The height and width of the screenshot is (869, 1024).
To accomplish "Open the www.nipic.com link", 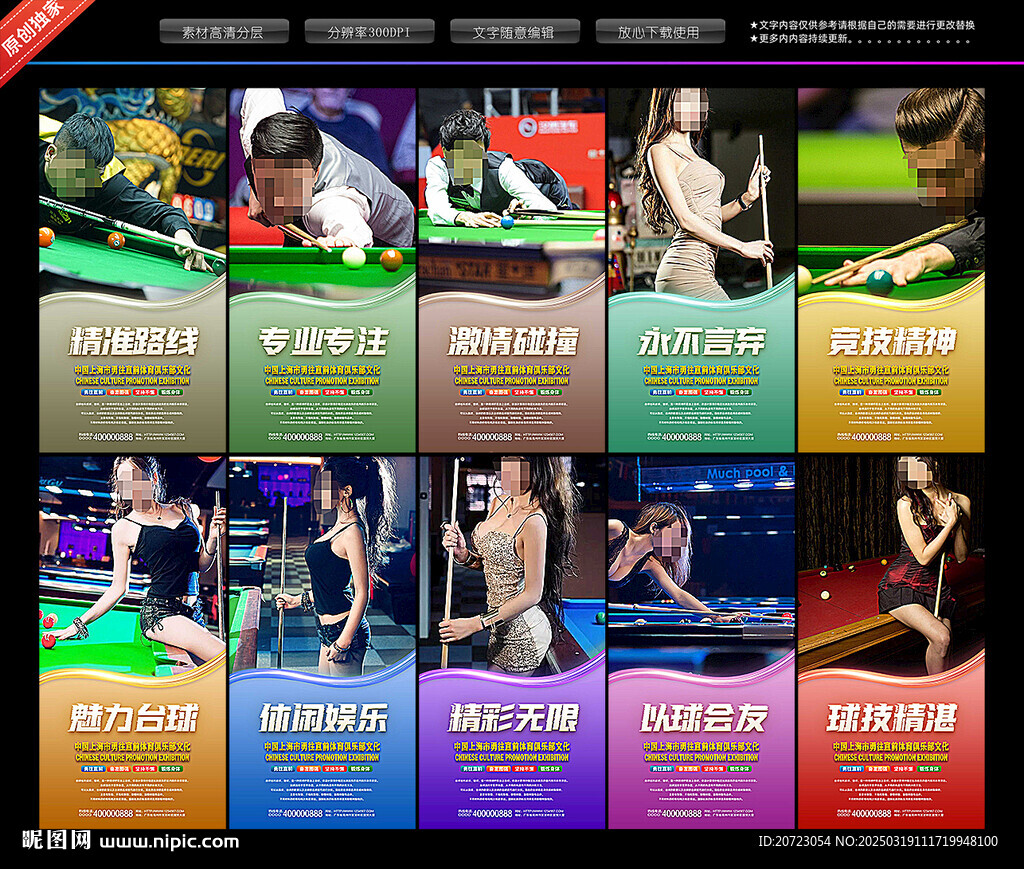I will pyautogui.click(x=169, y=841).
